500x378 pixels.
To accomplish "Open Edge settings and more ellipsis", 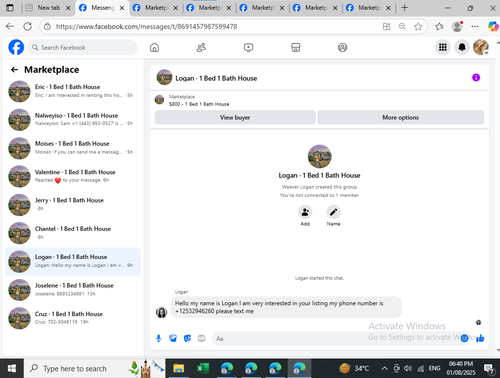I will 475,26.
